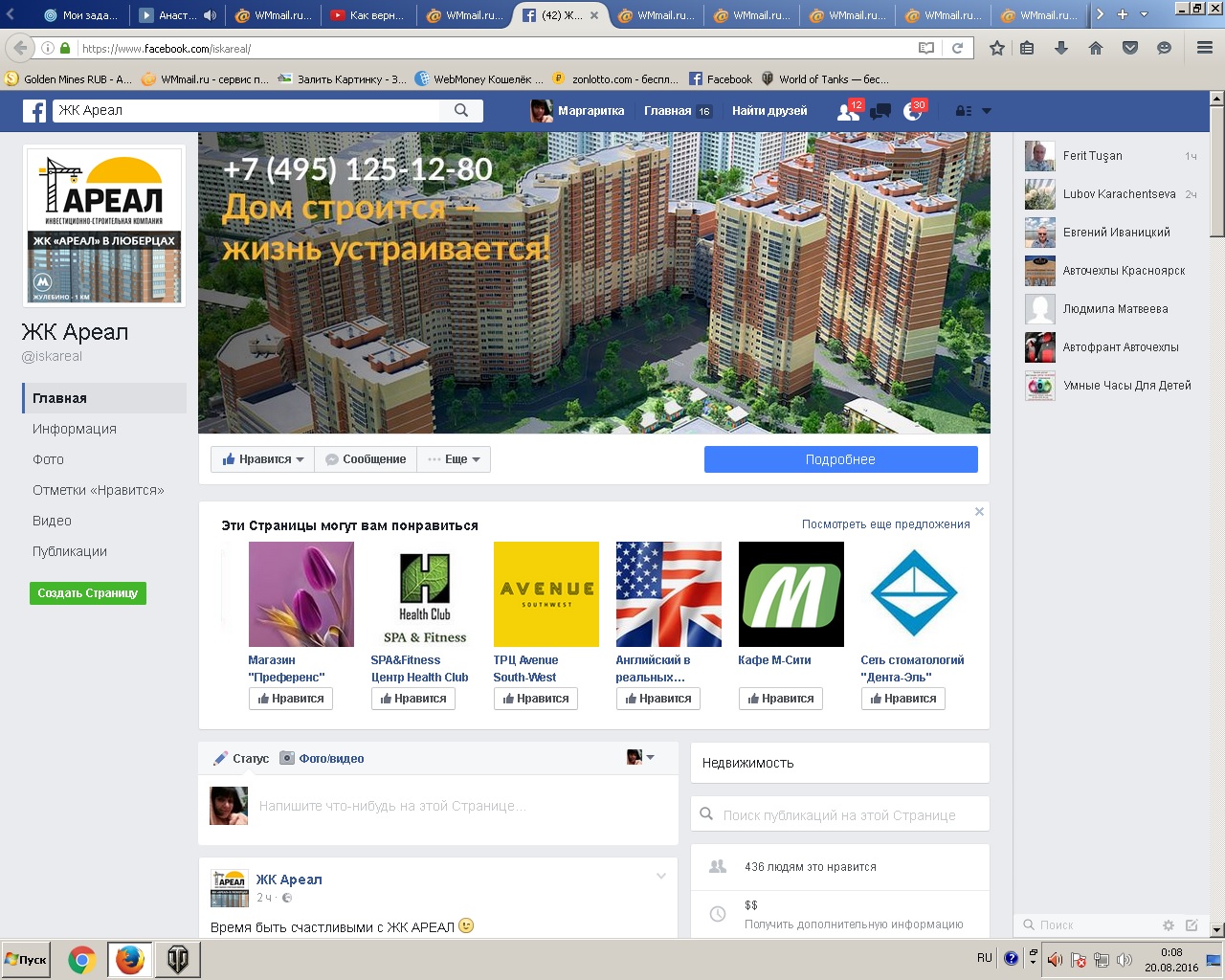This screenshot has height=980, width=1225.
Task: Open posting identity selector dropdown
Action: 640,757
